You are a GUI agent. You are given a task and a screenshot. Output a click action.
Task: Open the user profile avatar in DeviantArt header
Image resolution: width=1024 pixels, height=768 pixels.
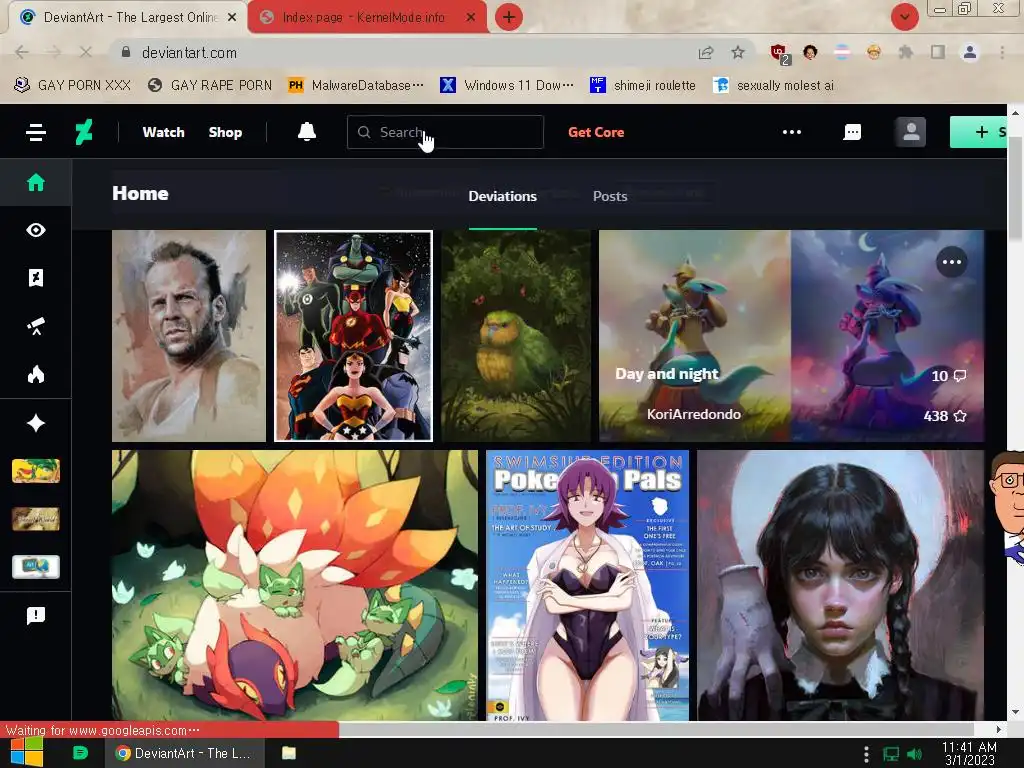pyautogui.click(x=910, y=132)
